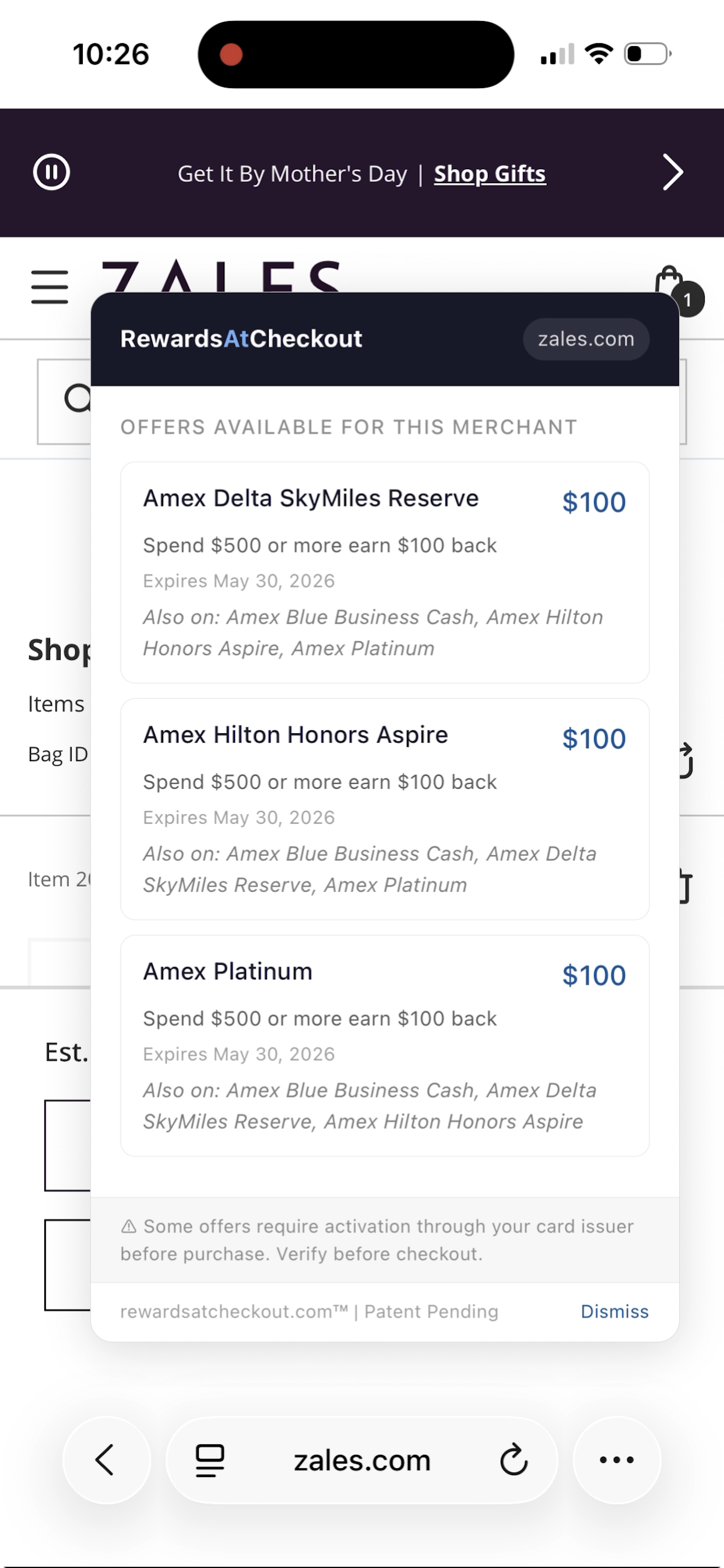Viewport: 724px width, 1568px height.
Task: Open the browser more options ellipsis
Action: [x=616, y=1459]
